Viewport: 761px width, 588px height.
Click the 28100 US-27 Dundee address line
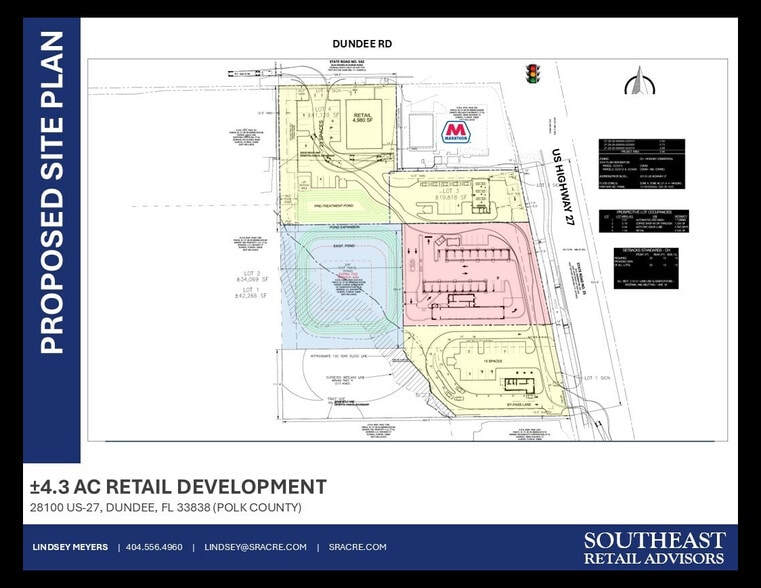166,507
